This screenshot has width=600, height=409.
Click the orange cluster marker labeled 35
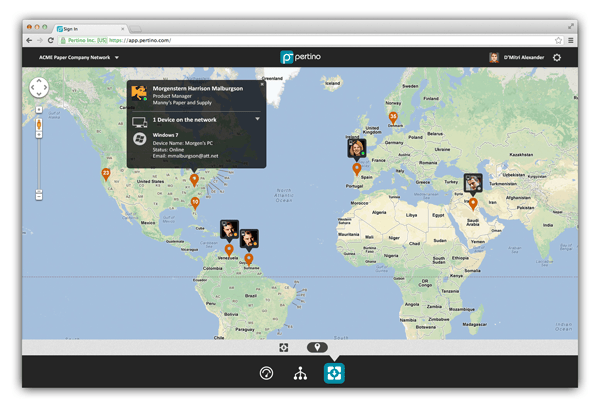coord(393,118)
